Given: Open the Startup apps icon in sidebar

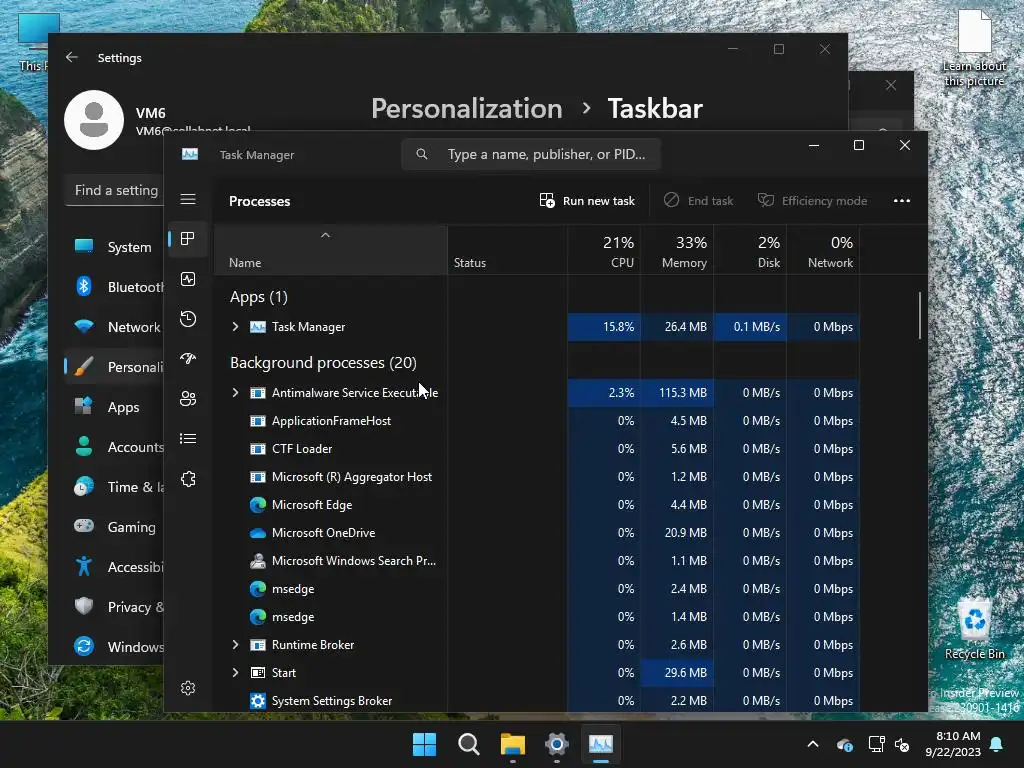Looking at the screenshot, I should click(188, 359).
